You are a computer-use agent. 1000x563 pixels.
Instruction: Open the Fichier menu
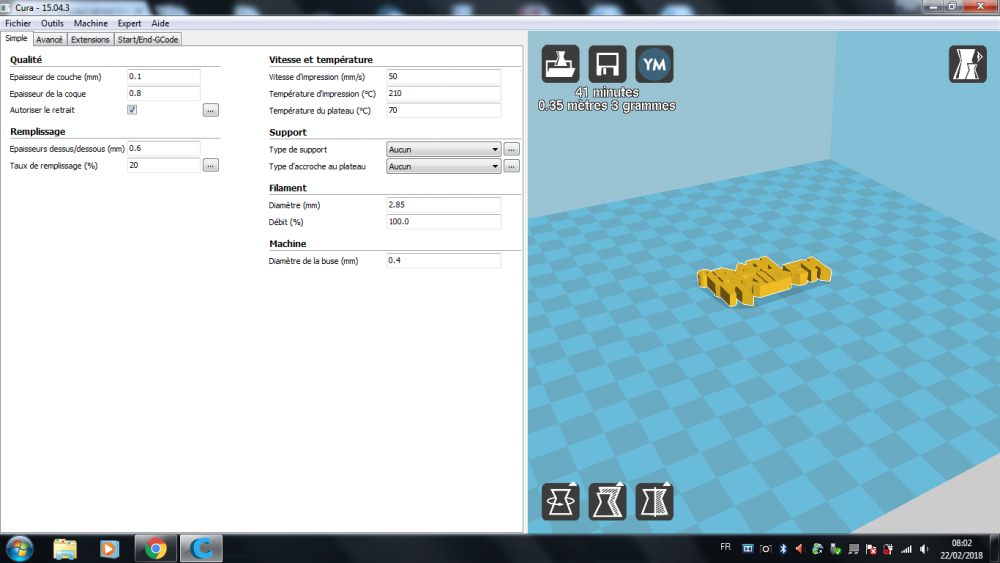[18, 23]
